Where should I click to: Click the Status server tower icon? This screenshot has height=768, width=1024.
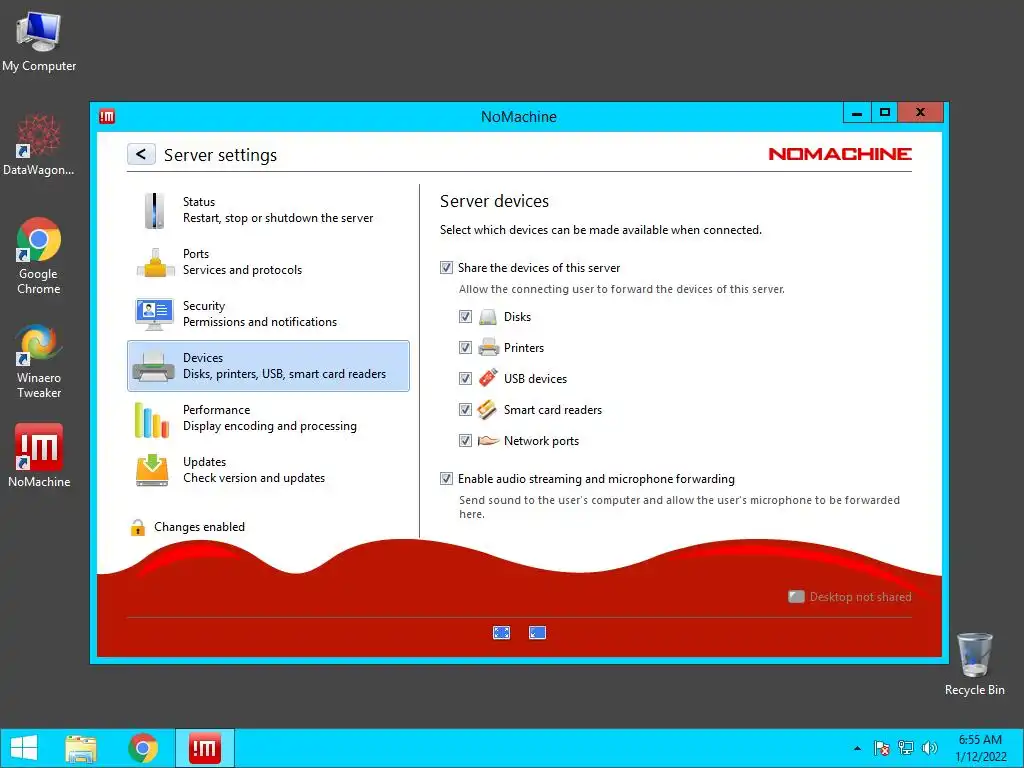[x=154, y=210]
